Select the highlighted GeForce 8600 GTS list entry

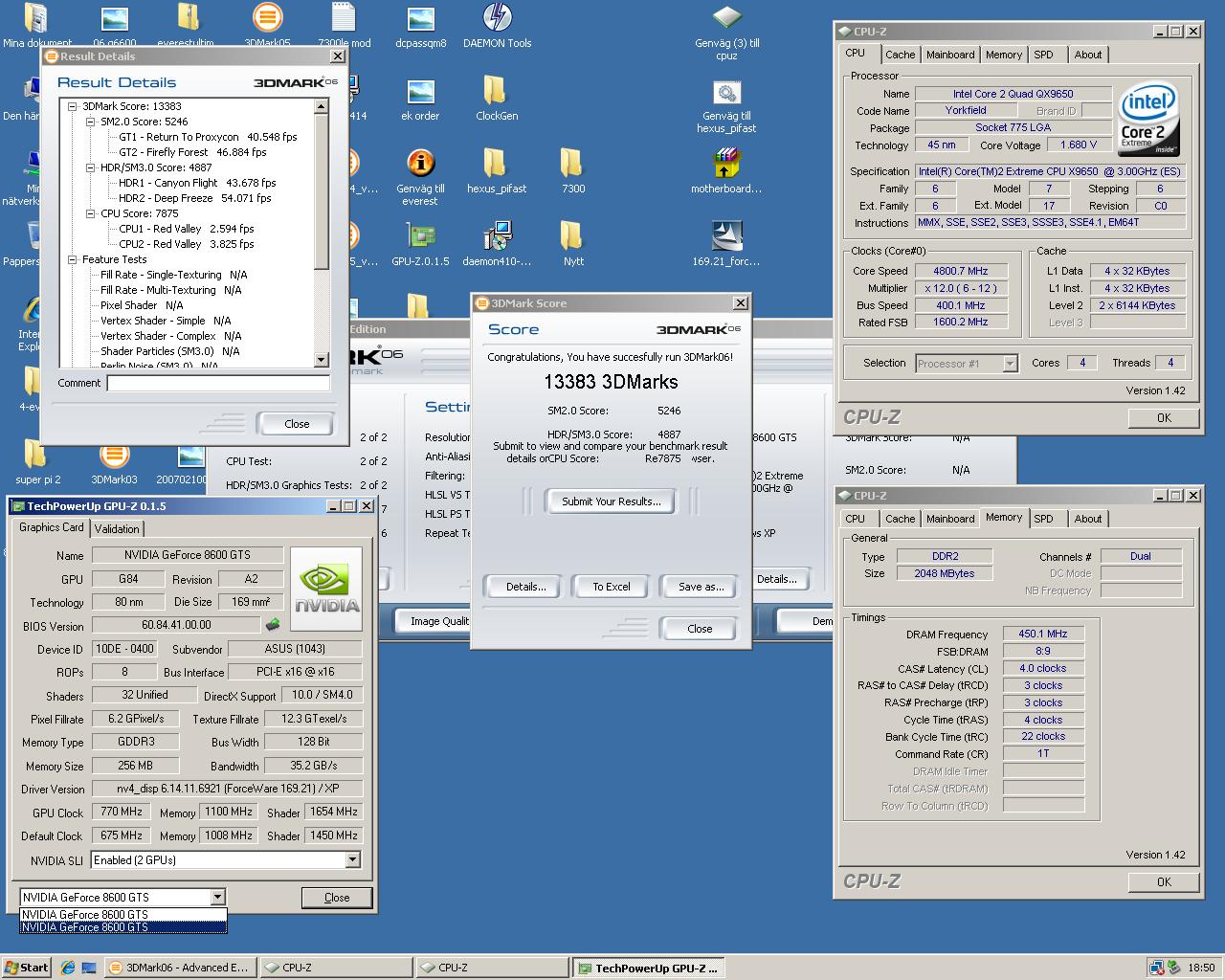123,927
